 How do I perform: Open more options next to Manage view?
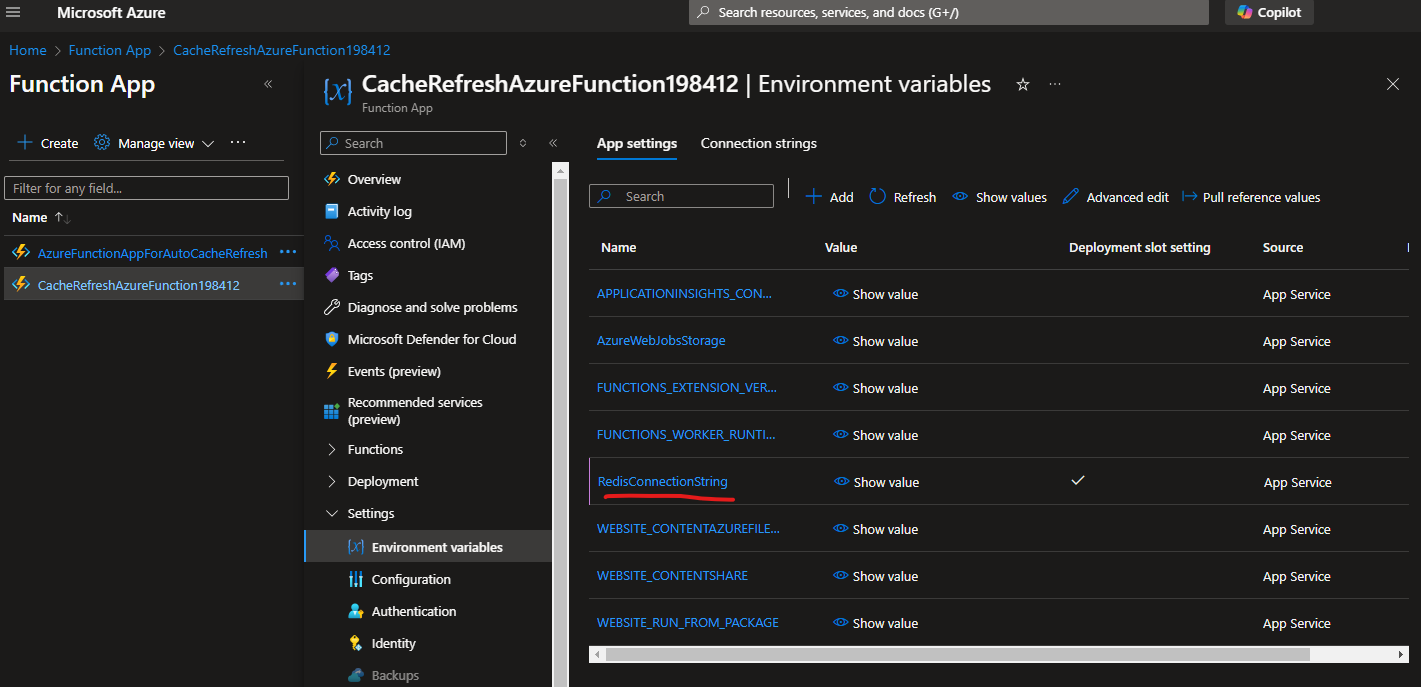[x=238, y=143]
